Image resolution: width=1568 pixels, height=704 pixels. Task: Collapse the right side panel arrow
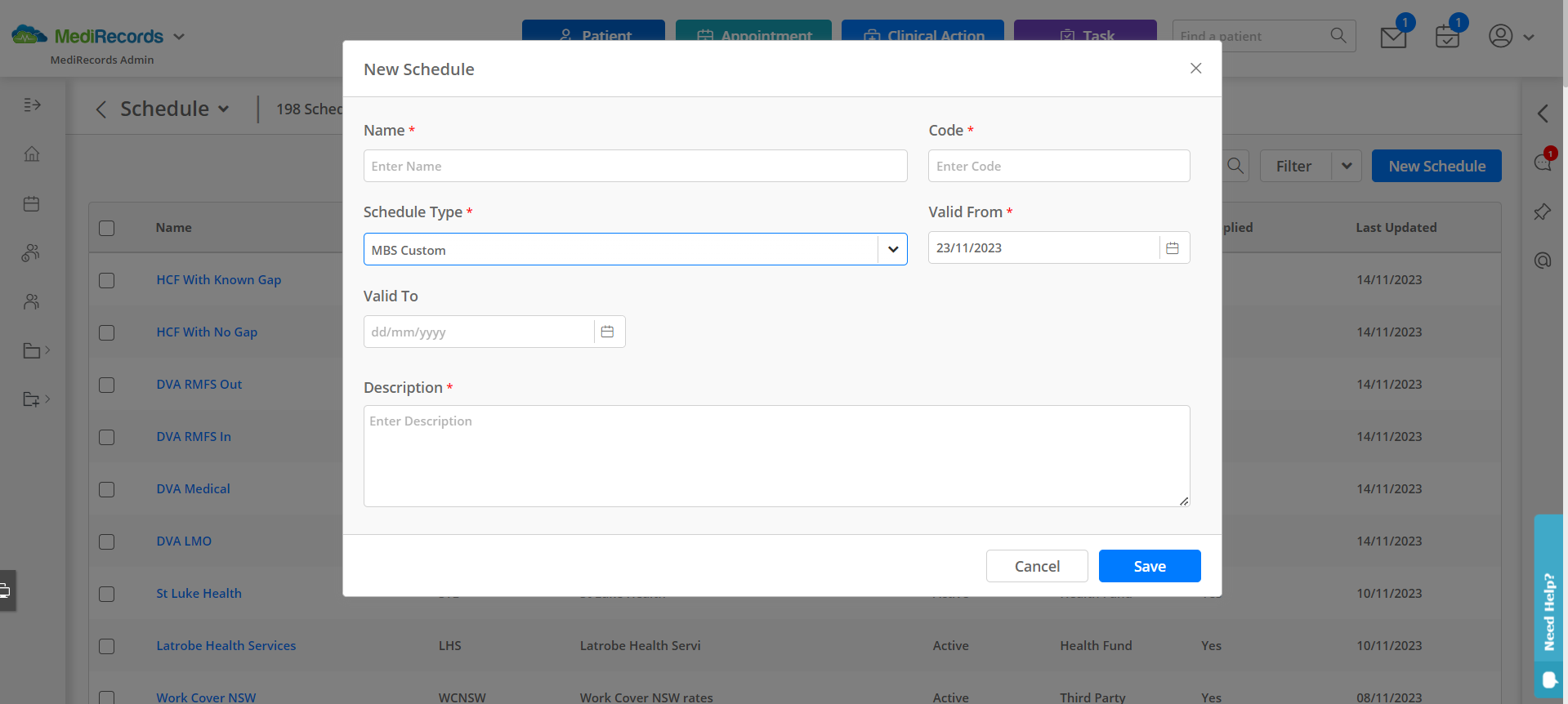(1543, 114)
